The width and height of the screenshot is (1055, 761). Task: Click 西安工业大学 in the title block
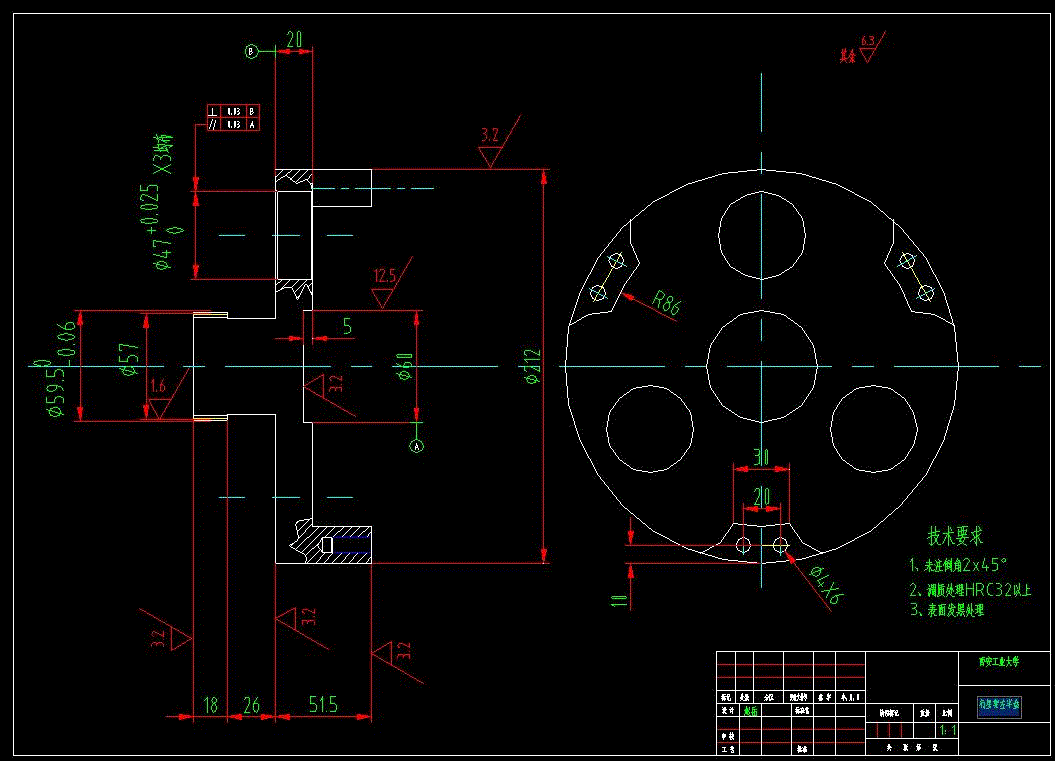click(998, 661)
